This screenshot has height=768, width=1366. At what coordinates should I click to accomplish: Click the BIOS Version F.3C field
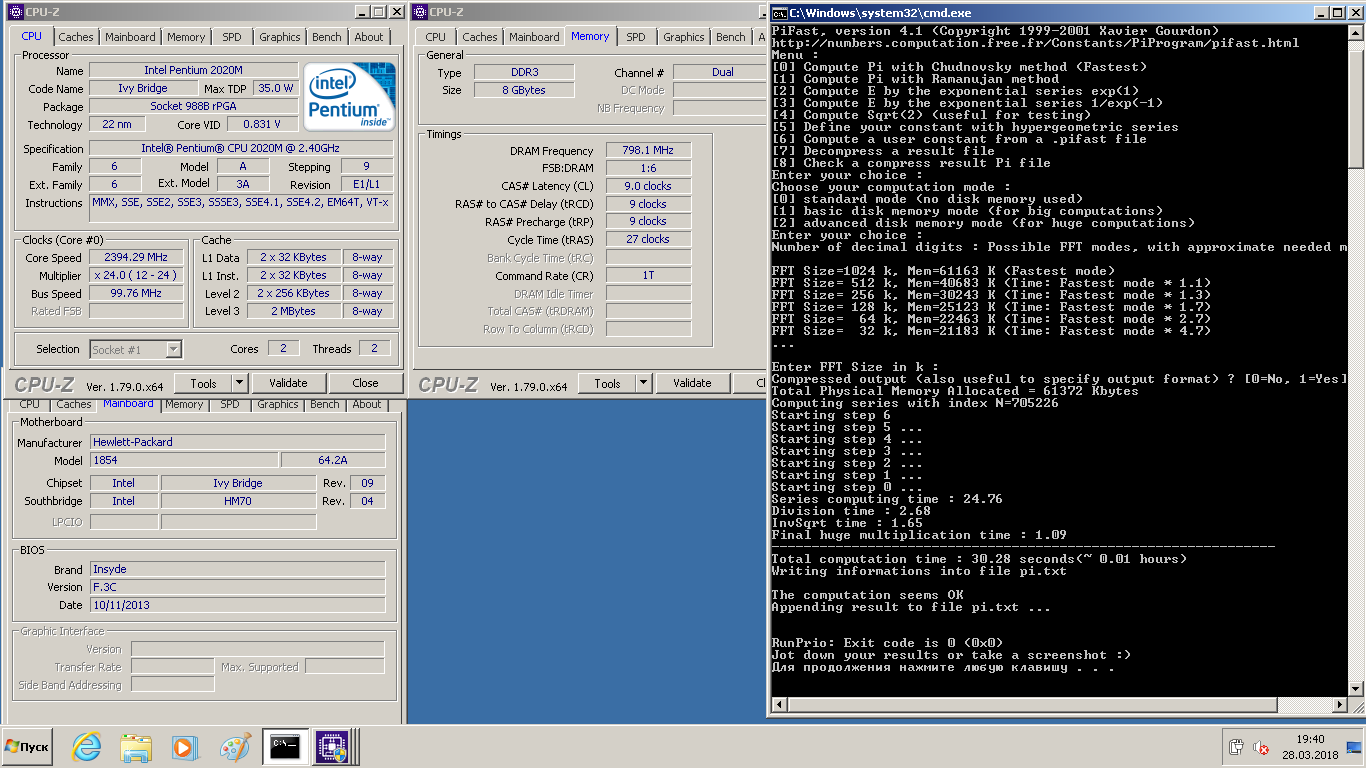point(238,587)
